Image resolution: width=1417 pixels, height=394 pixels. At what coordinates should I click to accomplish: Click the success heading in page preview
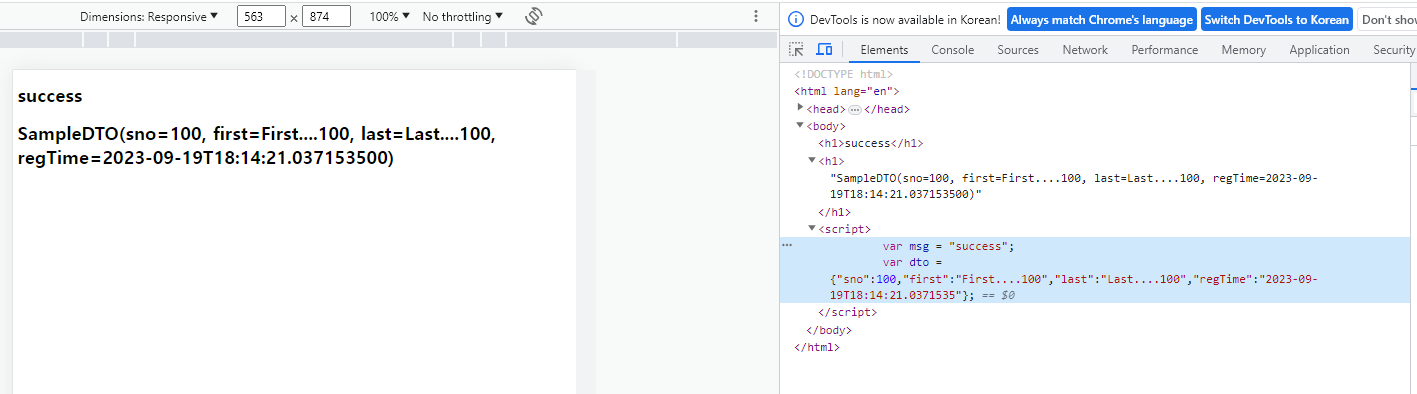point(50,97)
